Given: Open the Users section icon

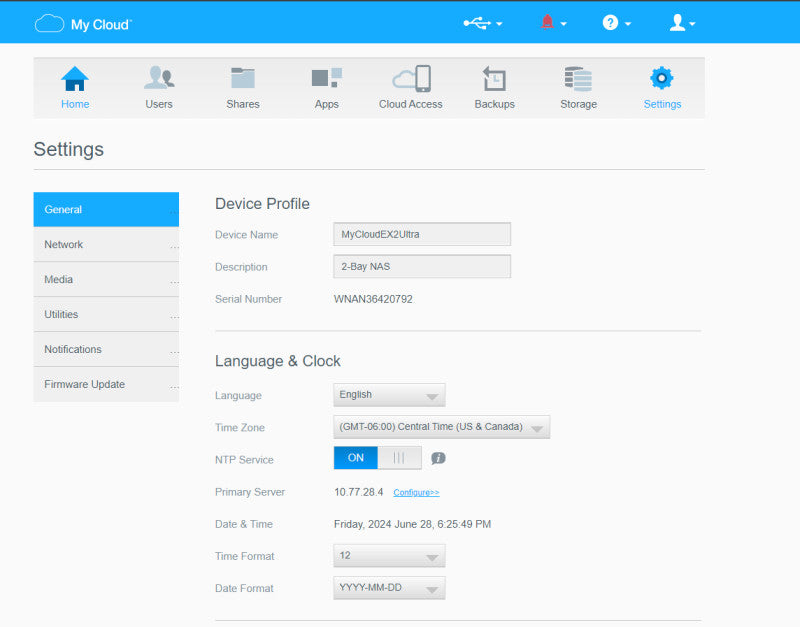Looking at the screenshot, I should (159, 78).
